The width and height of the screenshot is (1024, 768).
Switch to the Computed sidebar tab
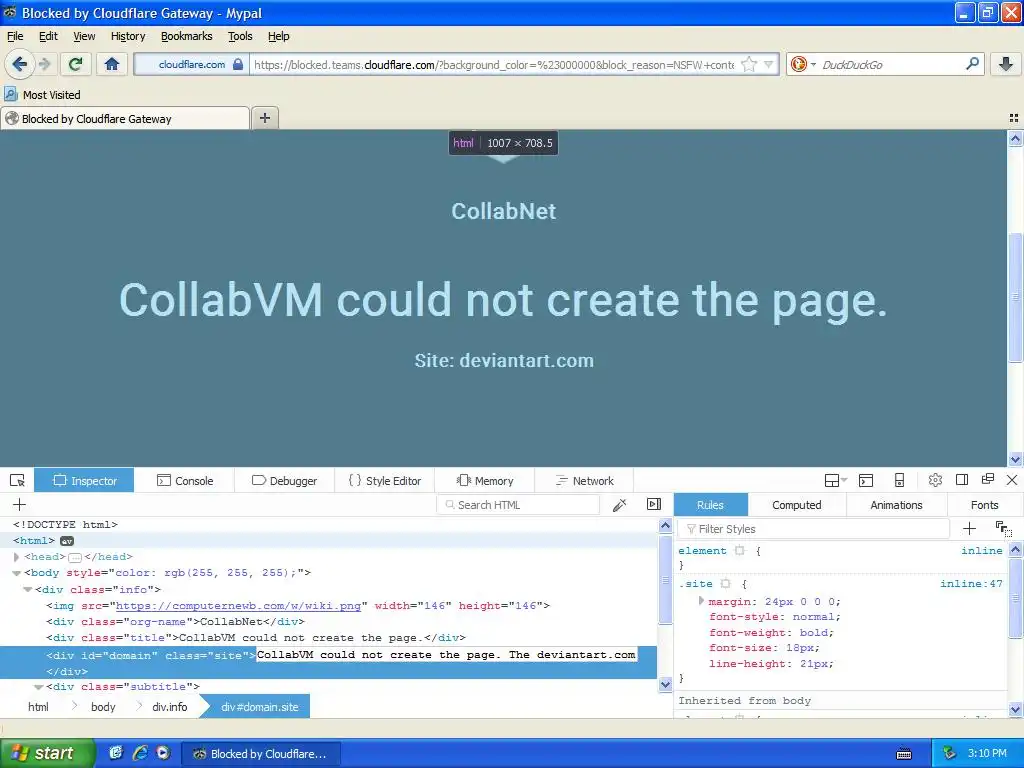[x=796, y=505]
